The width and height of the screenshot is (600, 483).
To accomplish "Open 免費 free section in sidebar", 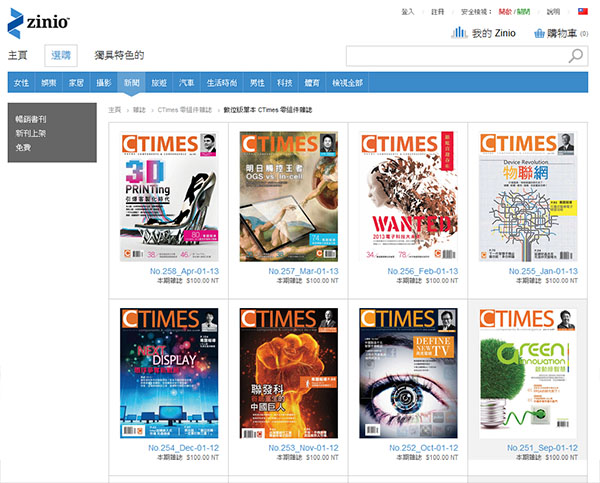I will click(23, 147).
